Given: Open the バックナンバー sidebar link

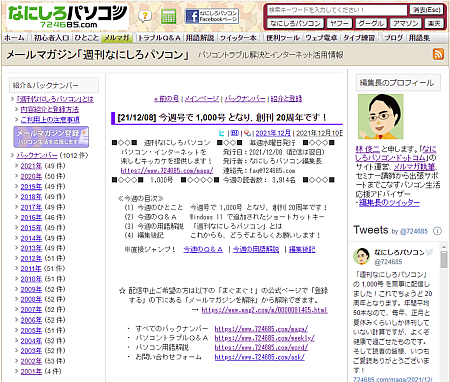Looking at the screenshot, I should click(x=37, y=155).
